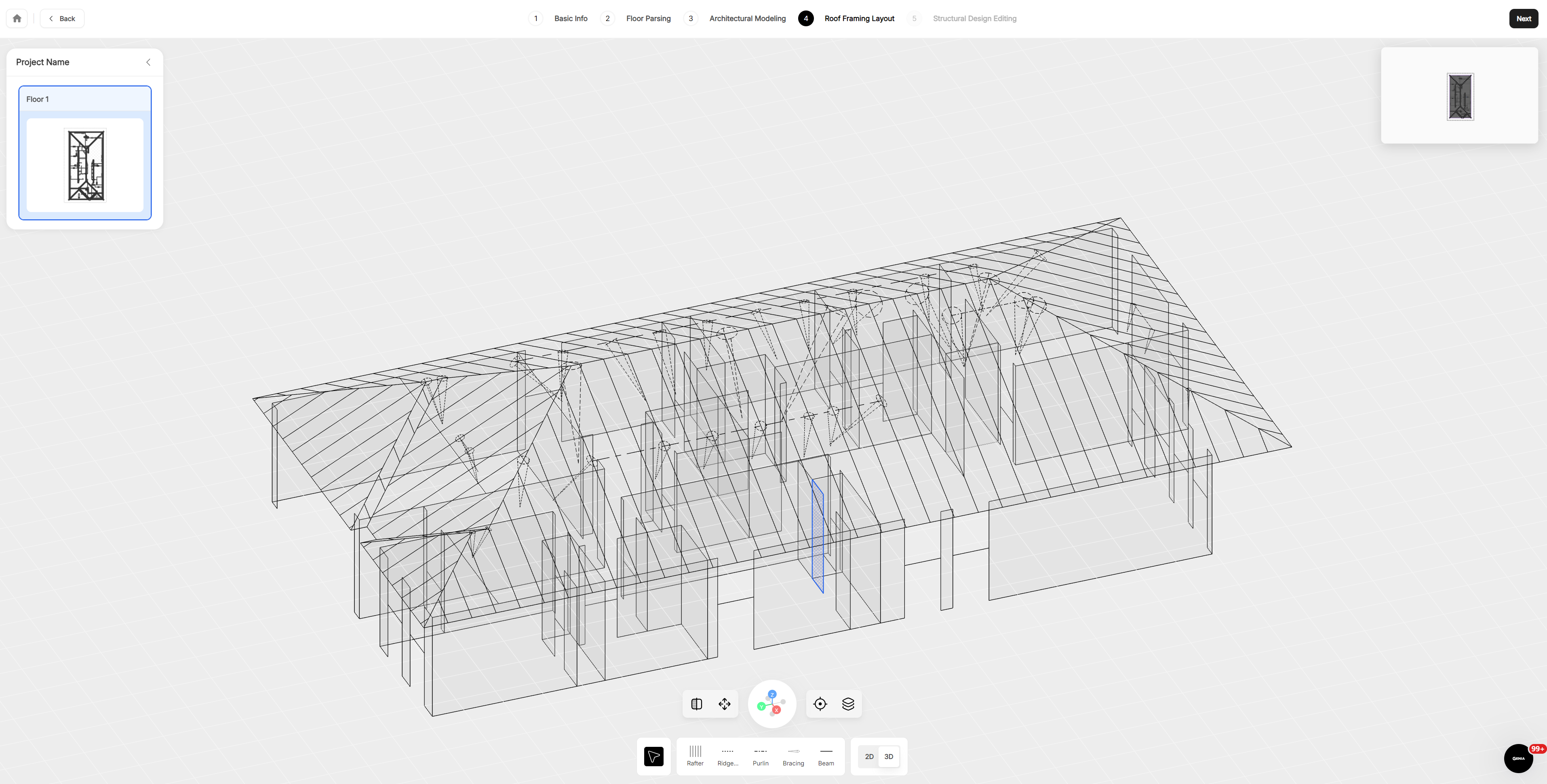Go to the home screen icon
Viewport: 1547px width, 784px height.
pos(17,19)
